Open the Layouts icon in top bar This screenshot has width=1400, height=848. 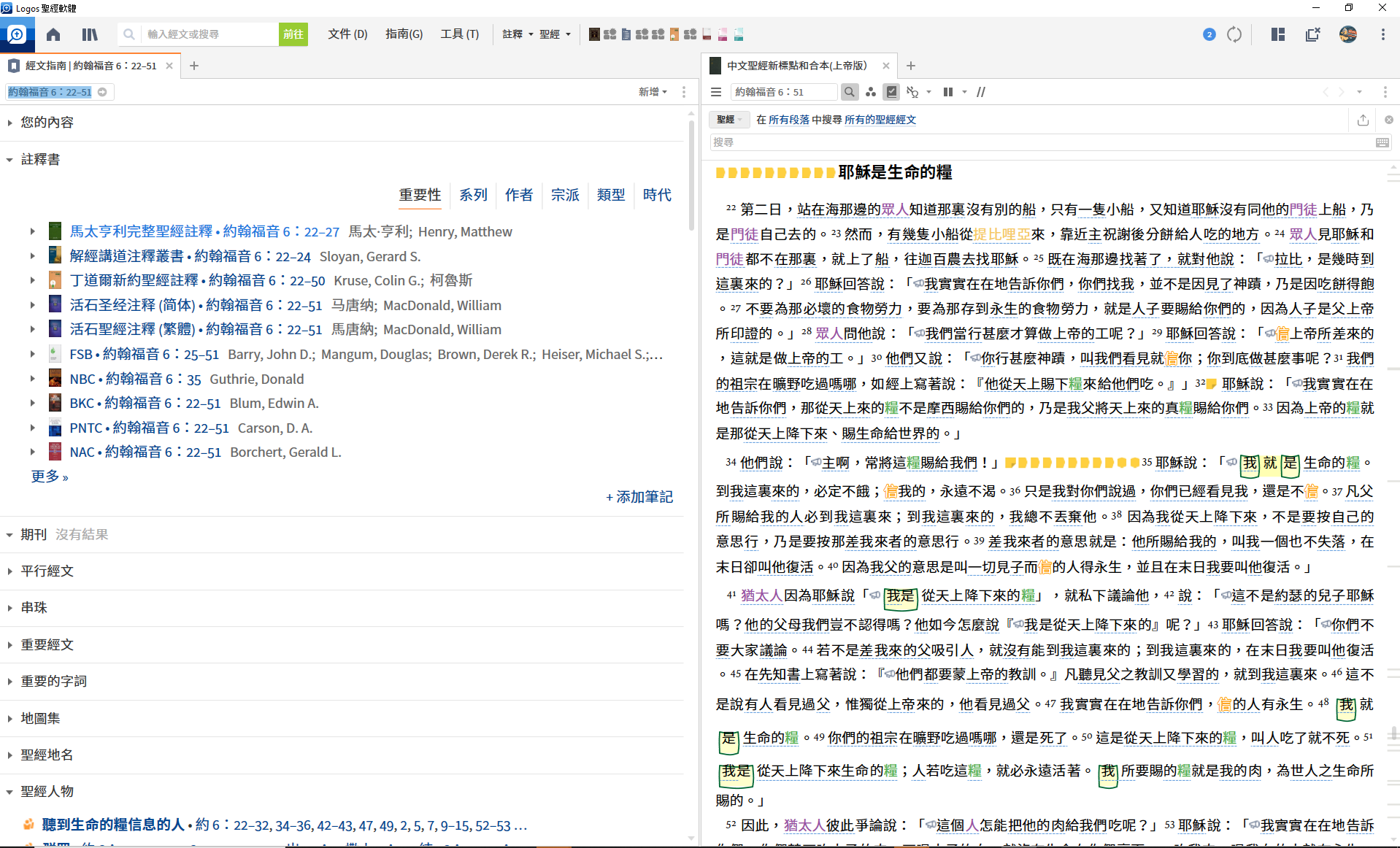pyautogui.click(x=1277, y=34)
